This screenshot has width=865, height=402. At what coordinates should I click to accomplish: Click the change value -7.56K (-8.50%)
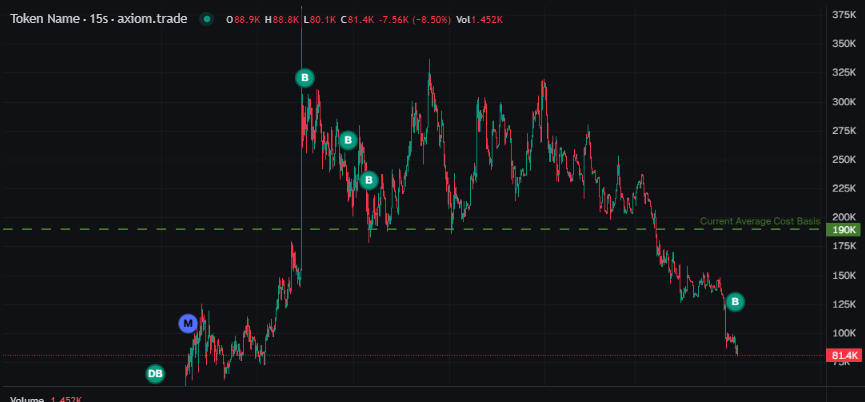coord(415,20)
